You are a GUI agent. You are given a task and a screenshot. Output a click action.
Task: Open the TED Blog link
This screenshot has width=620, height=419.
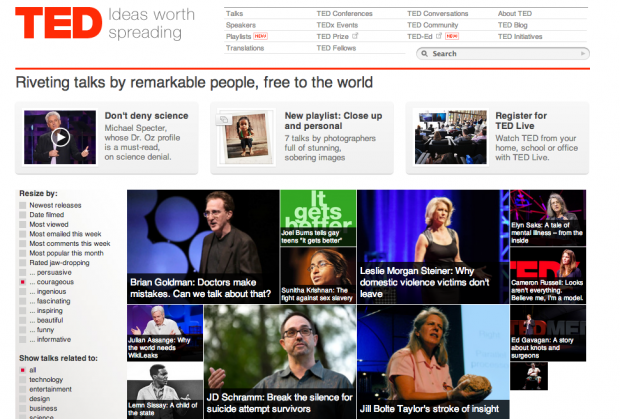512,25
